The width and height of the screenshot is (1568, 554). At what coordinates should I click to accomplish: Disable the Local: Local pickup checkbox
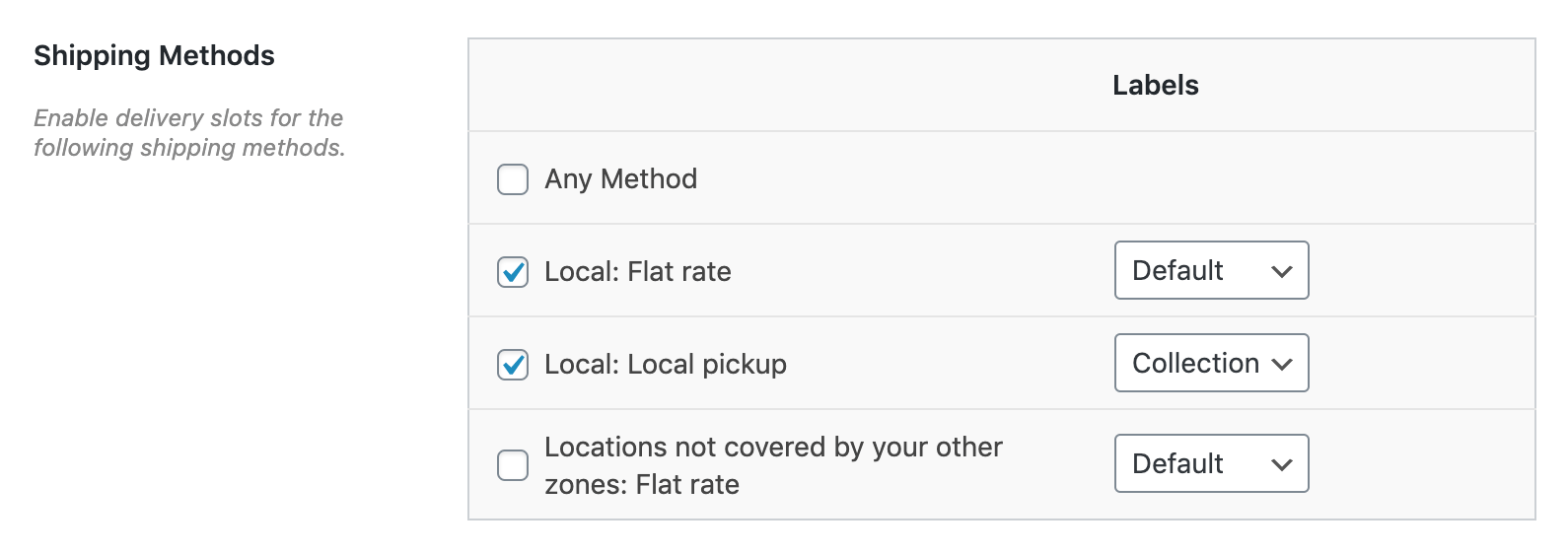click(513, 365)
